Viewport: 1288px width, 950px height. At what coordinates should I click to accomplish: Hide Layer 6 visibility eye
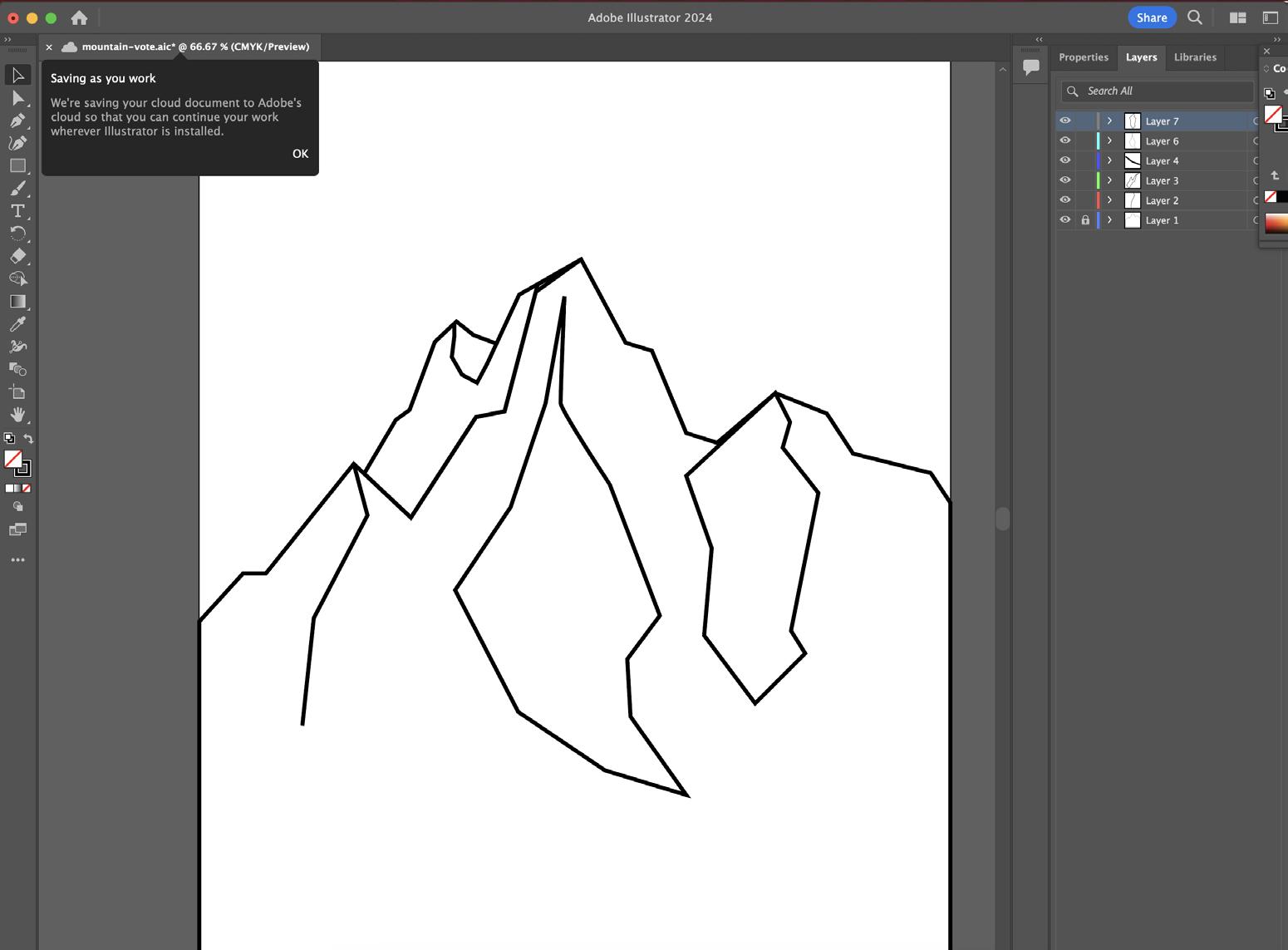[1065, 140]
